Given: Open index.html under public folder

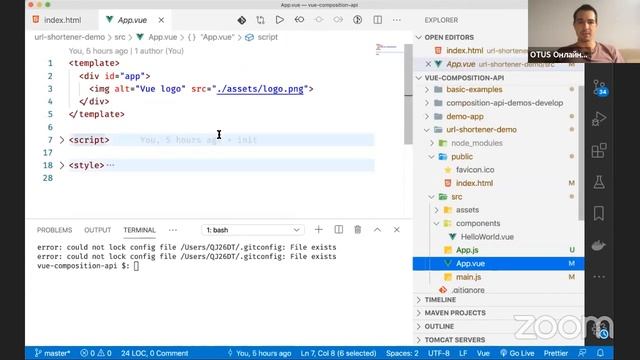Looking at the screenshot, I should [x=474, y=183].
